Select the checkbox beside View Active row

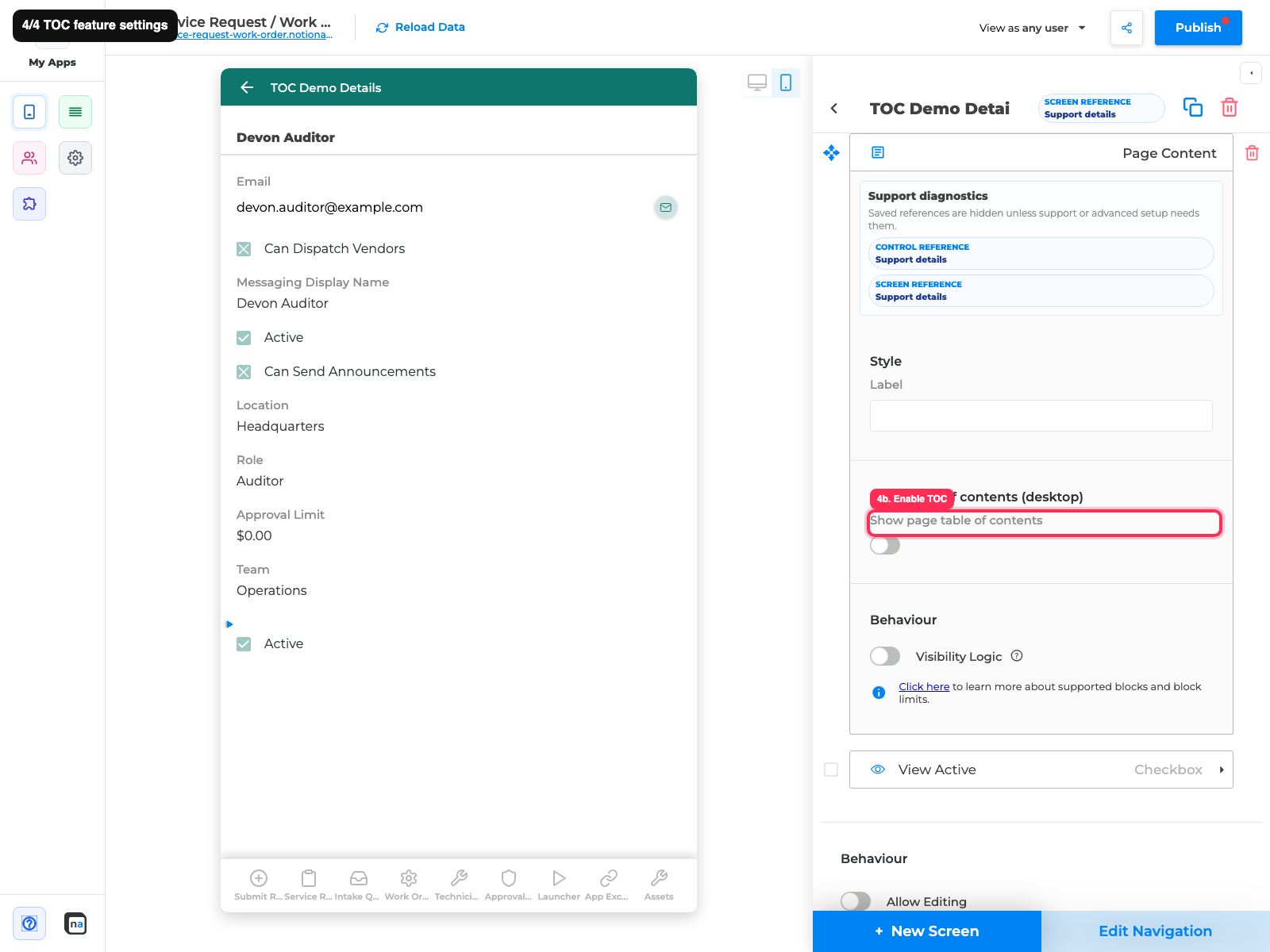[831, 770]
